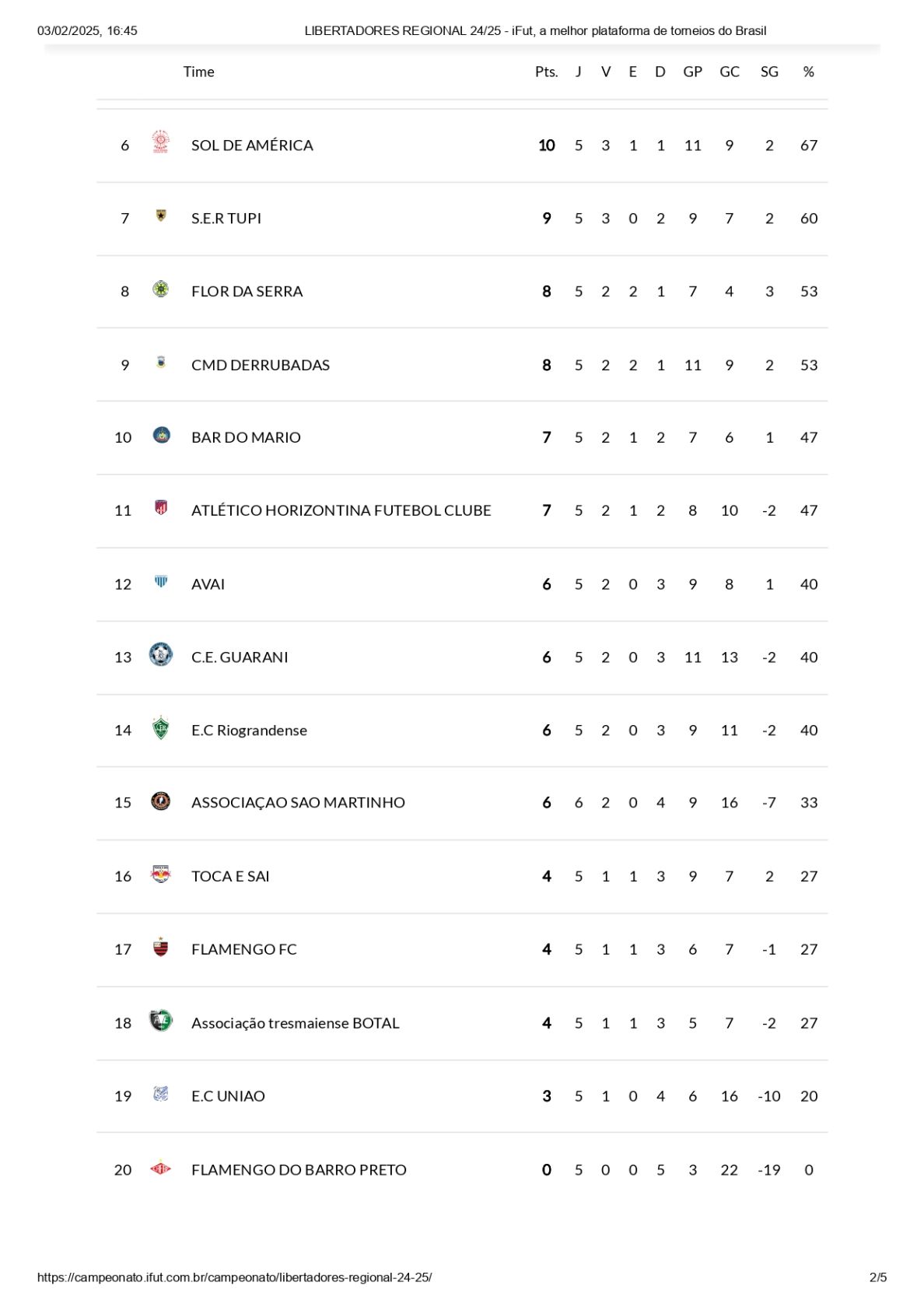Open the FLOR DA SERRA crest icon
The image size is (924, 1307).
point(161,289)
